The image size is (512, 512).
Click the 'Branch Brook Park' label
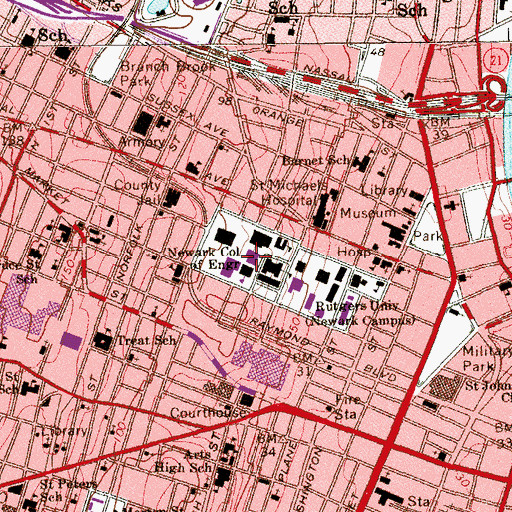[168, 73]
